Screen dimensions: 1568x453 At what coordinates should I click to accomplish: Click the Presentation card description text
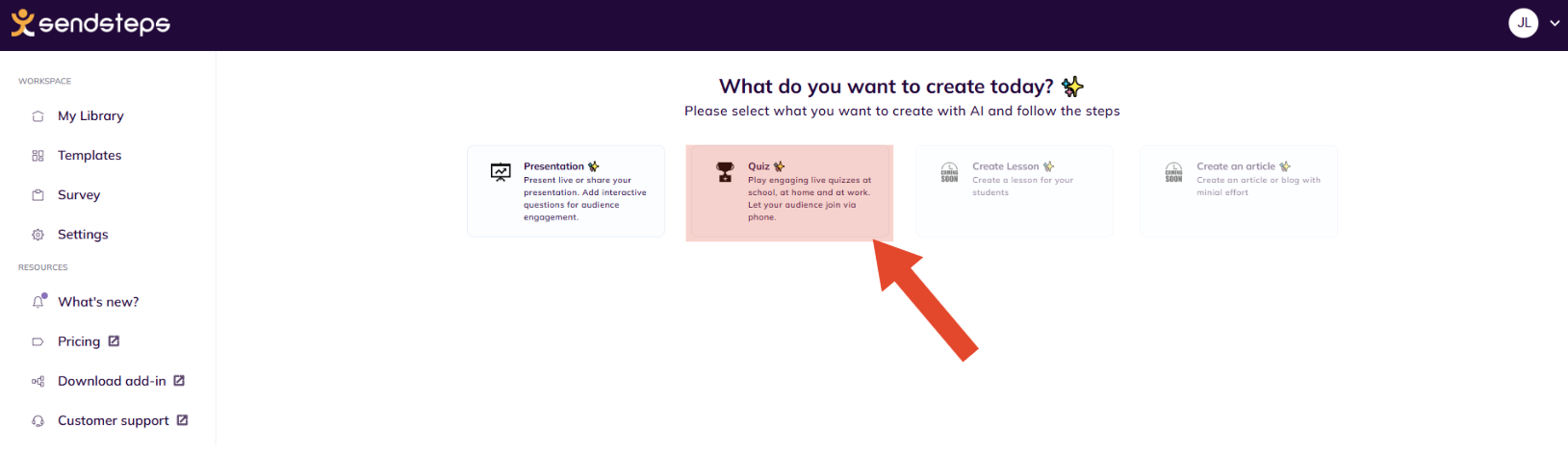585,198
